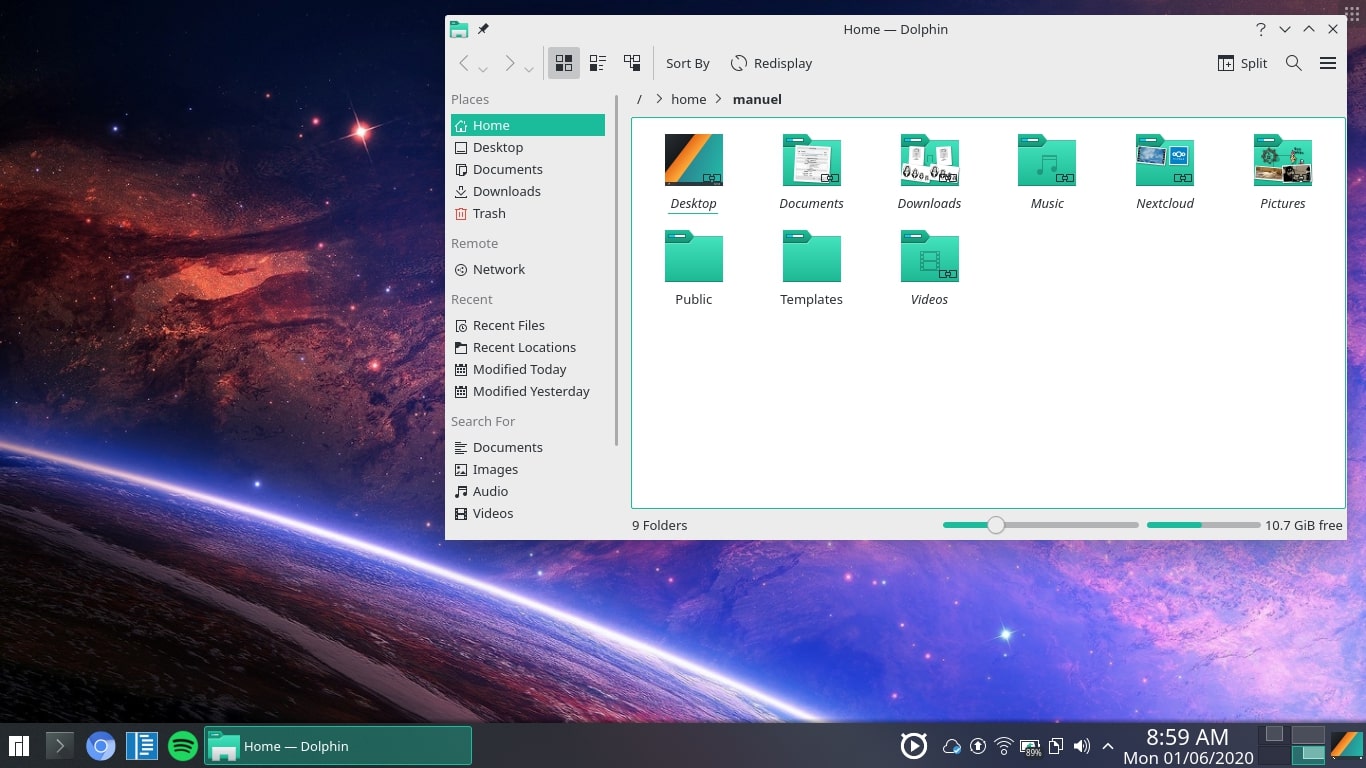This screenshot has height=768, width=1366.
Task: Click the Redisplay button
Action: pyautogui.click(x=771, y=63)
